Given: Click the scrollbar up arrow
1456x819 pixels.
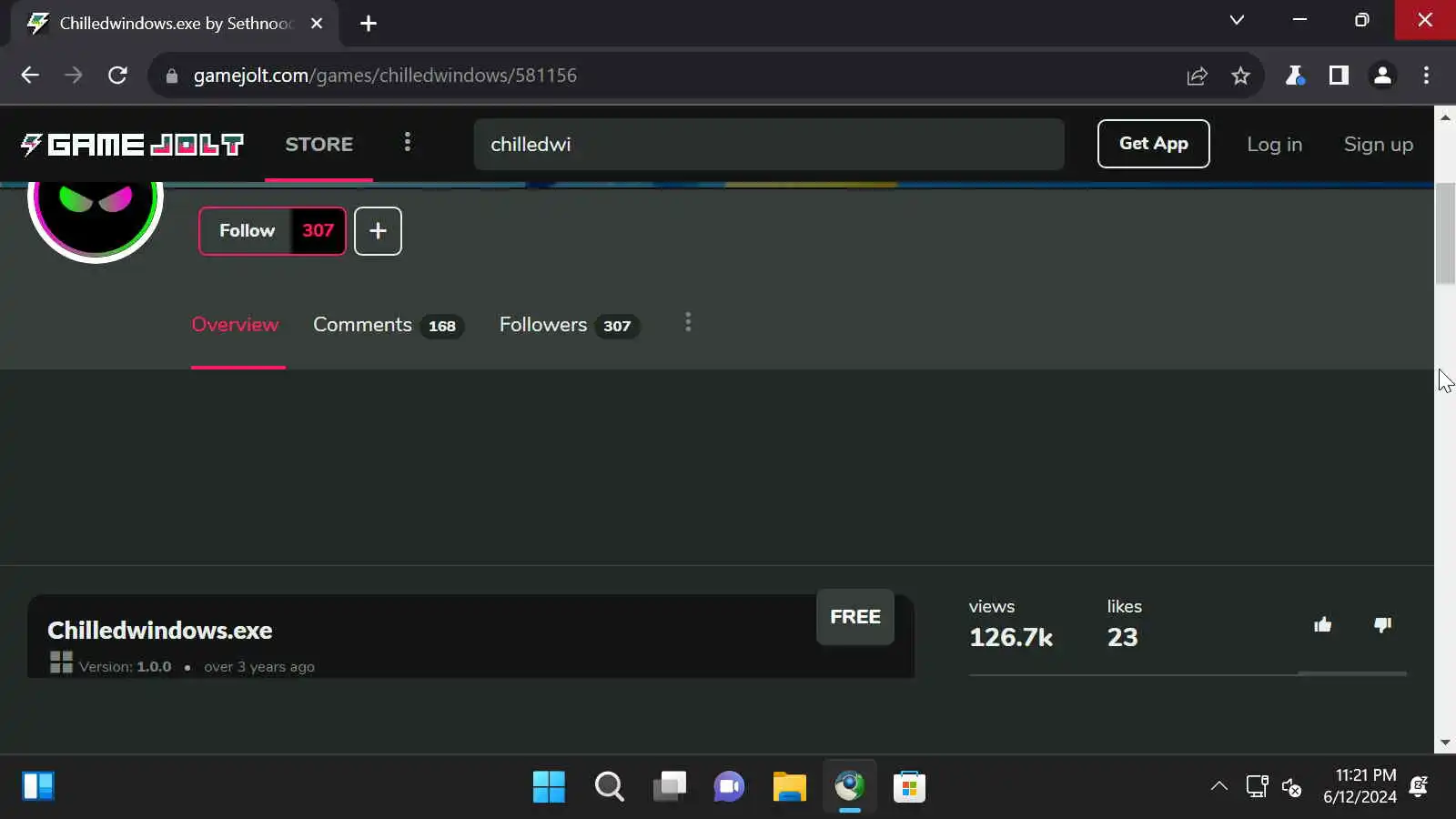Looking at the screenshot, I should (x=1445, y=117).
